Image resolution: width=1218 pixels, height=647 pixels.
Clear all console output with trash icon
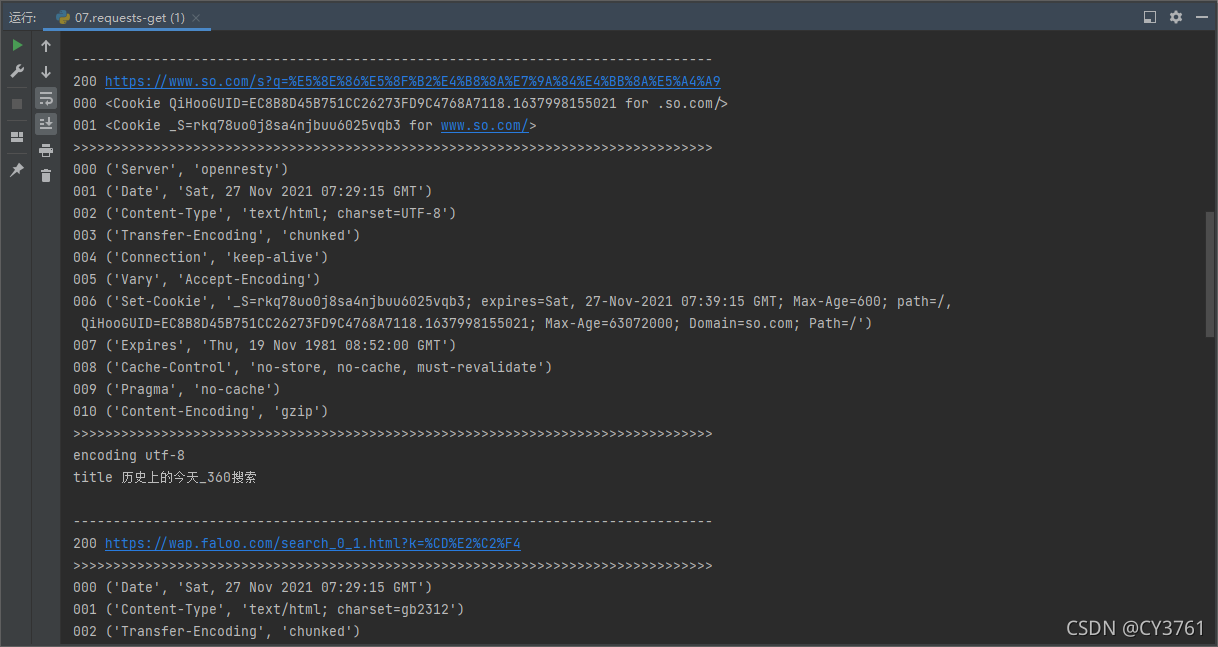tap(46, 176)
